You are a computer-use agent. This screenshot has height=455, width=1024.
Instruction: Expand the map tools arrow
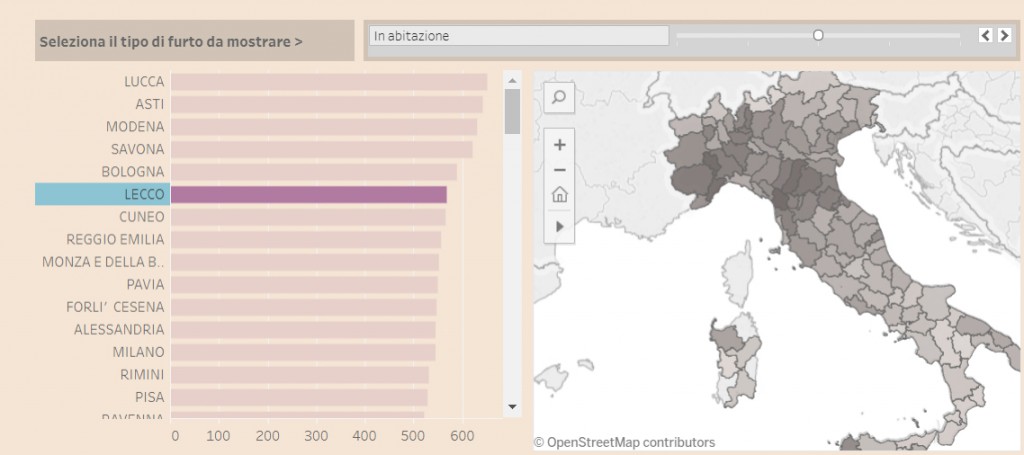[559, 226]
